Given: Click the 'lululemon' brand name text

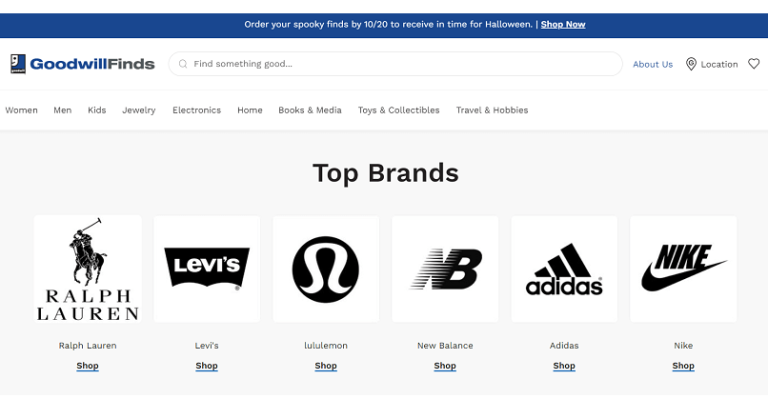Looking at the screenshot, I should click(x=326, y=345).
